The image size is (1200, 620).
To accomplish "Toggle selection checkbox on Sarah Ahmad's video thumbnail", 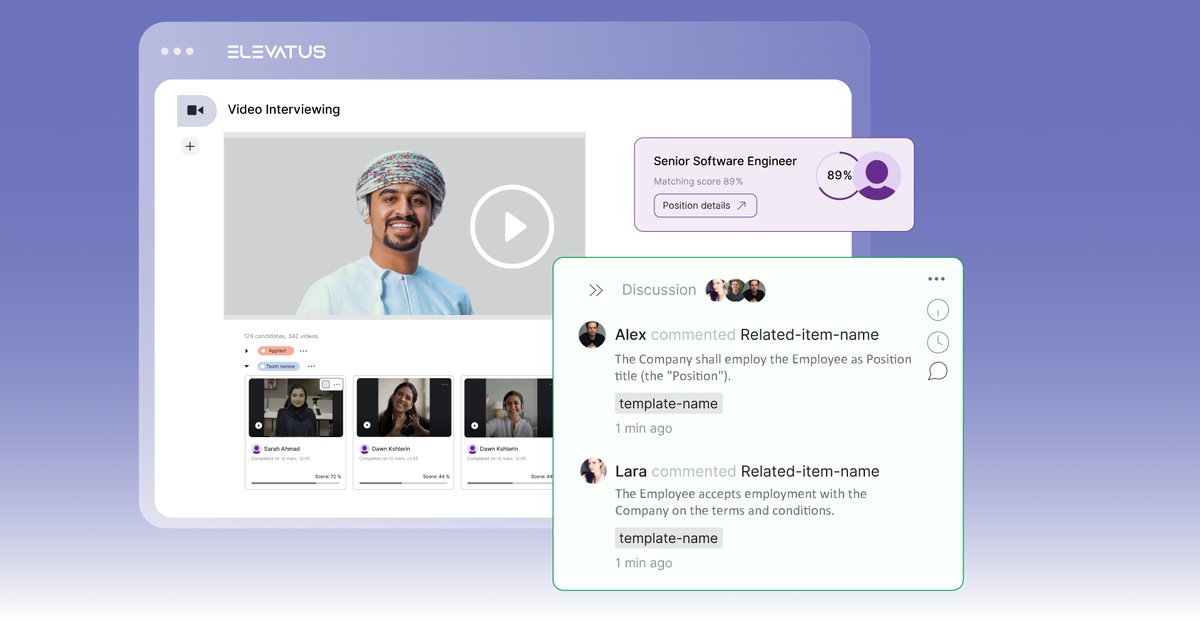I will pos(326,384).
